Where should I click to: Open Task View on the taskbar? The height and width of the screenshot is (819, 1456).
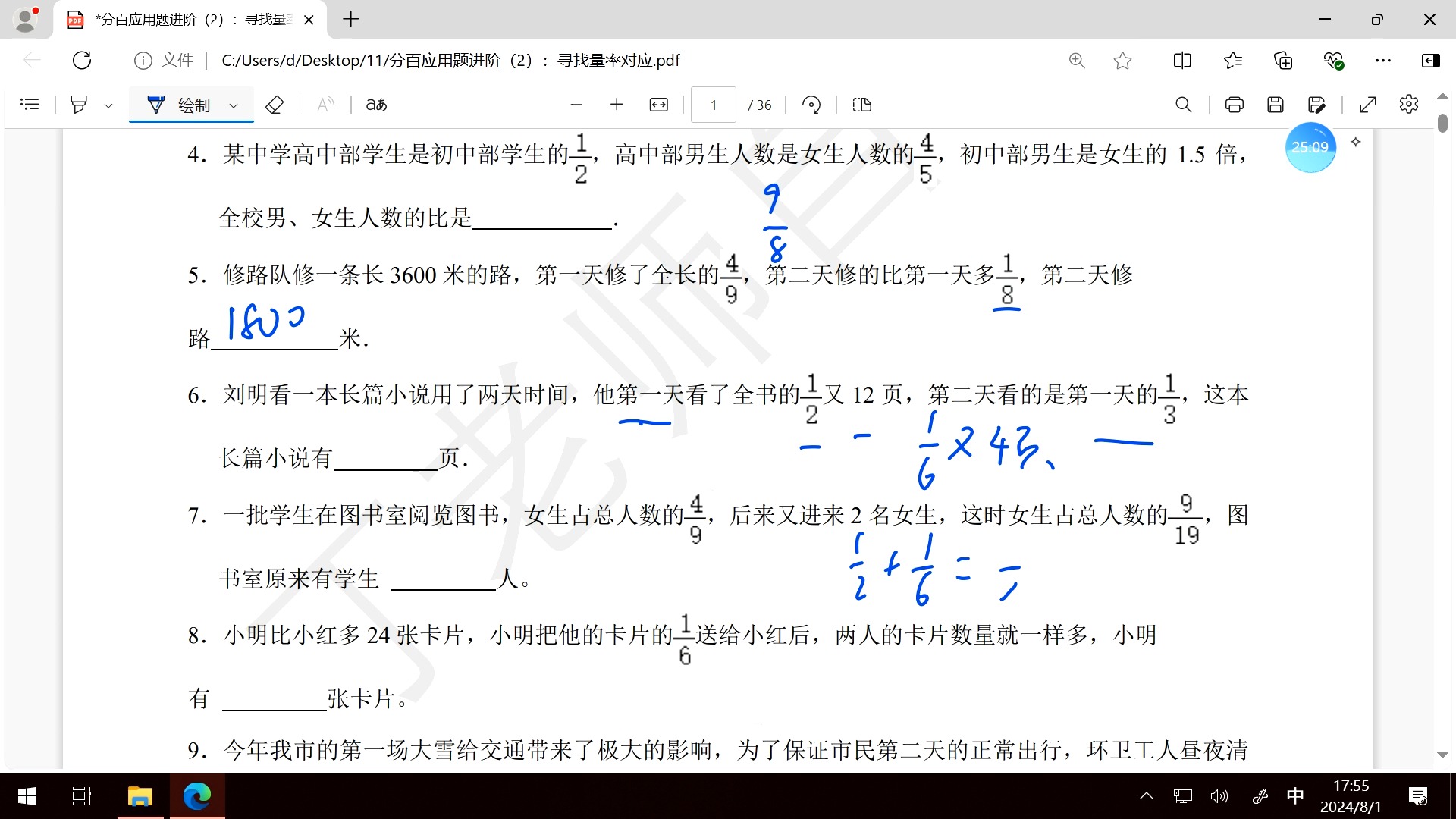(x=82, y=796)
